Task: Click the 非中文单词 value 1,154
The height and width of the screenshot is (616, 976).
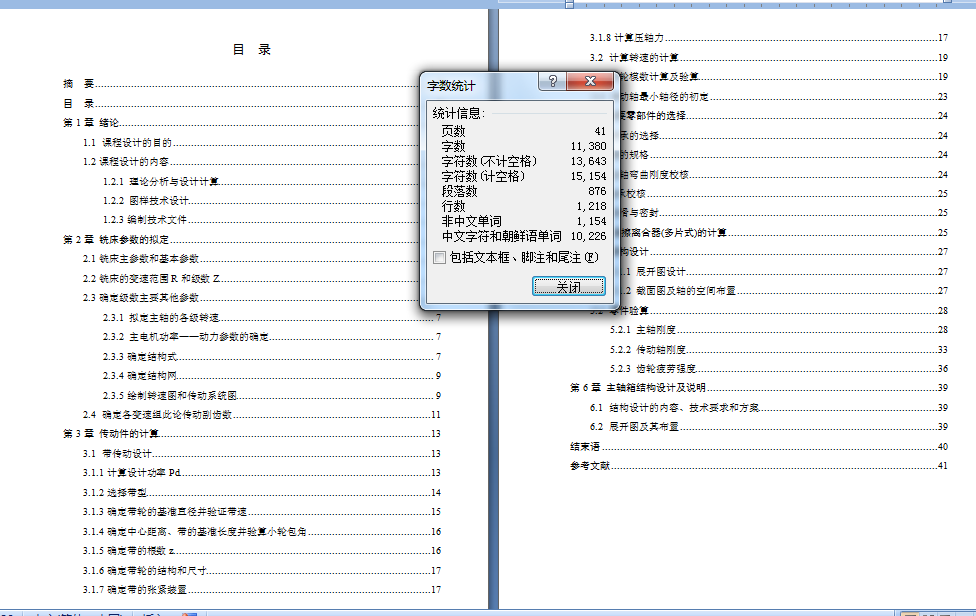Action: tap(591, 221)
